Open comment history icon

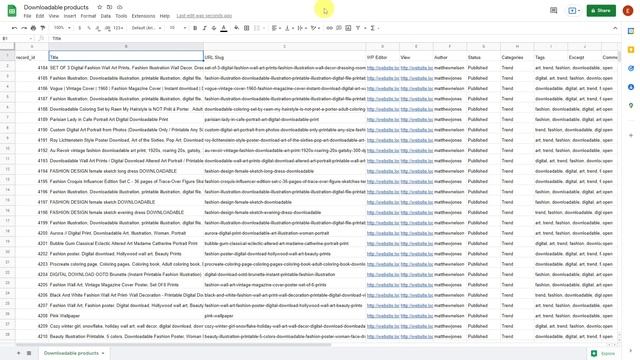tap(553, 11)
